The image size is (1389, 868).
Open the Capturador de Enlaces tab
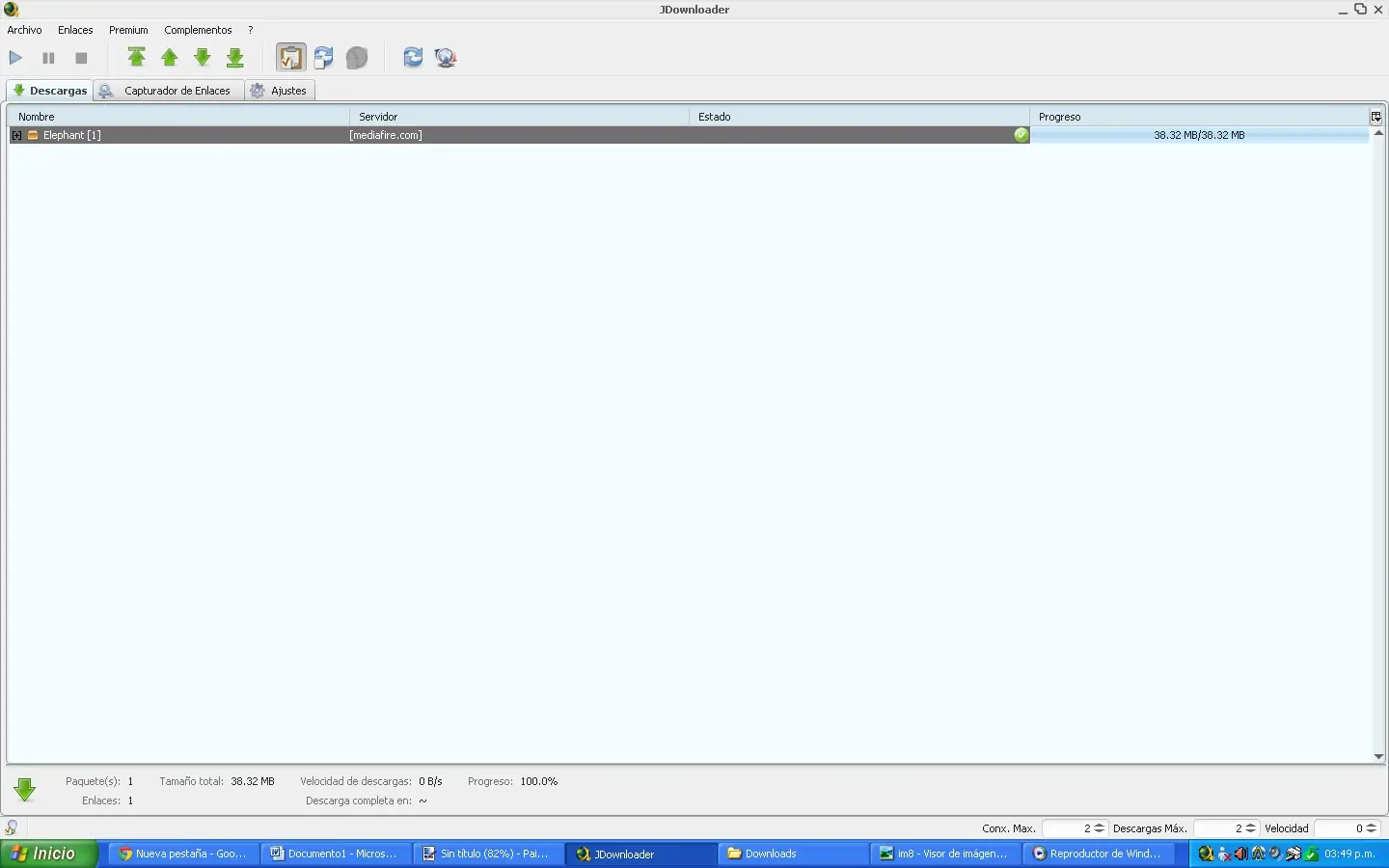(x=169, y=91)
